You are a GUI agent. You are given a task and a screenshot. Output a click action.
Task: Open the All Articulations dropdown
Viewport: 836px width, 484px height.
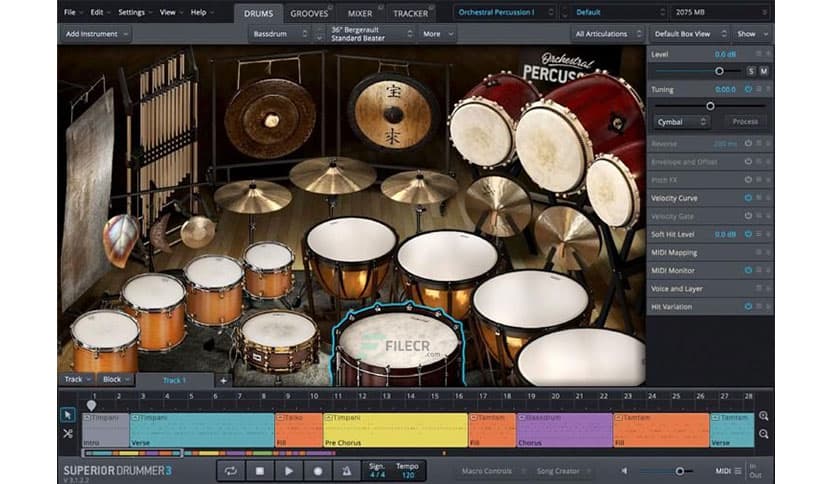tap(608, 34)
